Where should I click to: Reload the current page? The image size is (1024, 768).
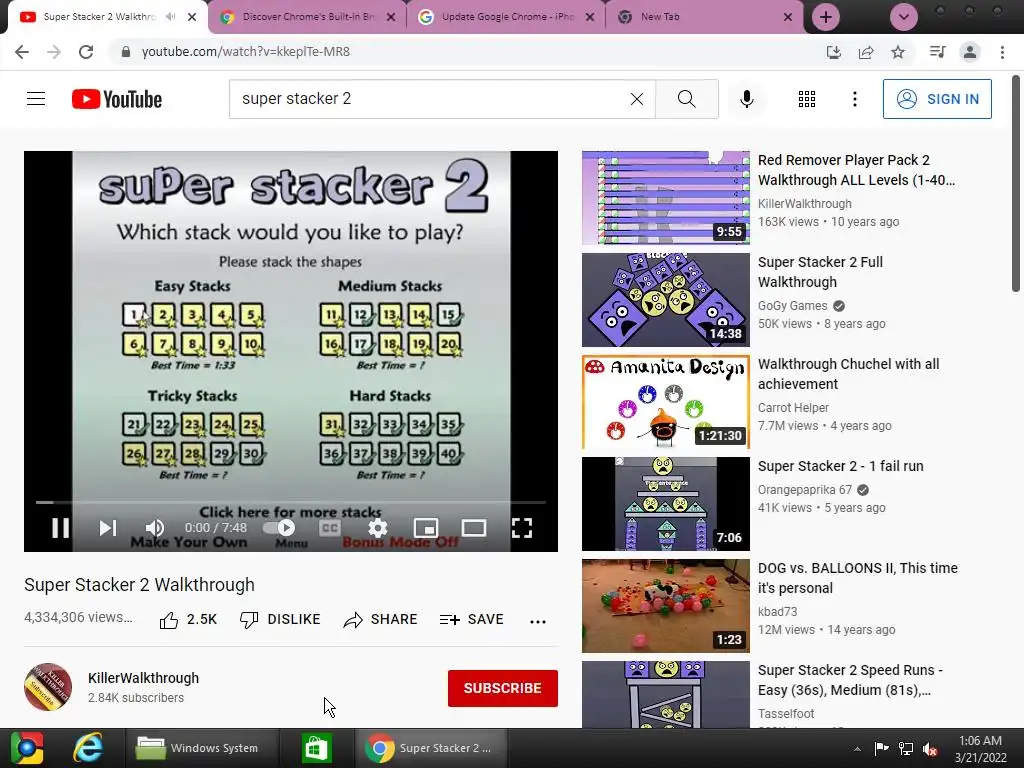click(86, 52)
